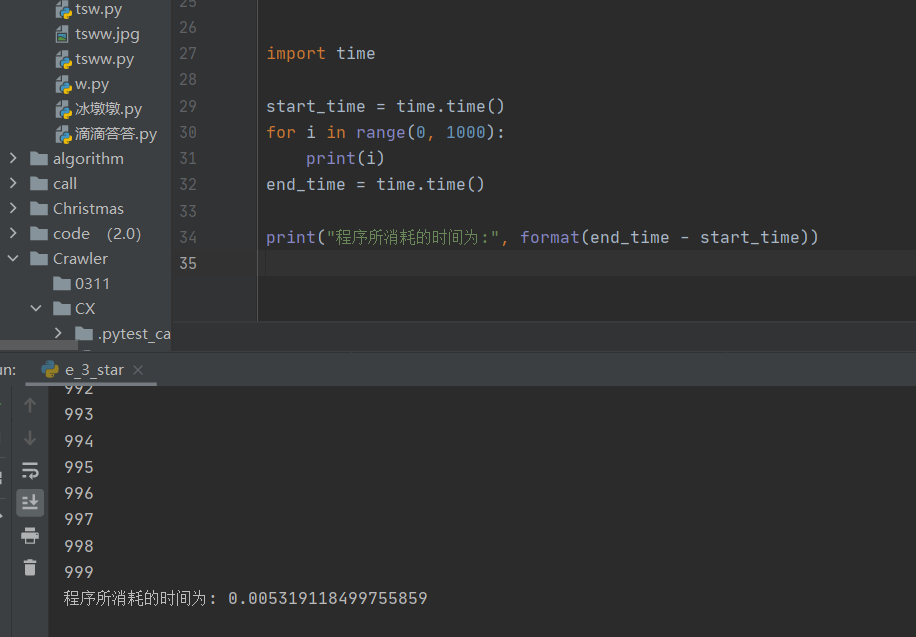Click the call folder icon

pyautogui.click(x=39, y=184)
